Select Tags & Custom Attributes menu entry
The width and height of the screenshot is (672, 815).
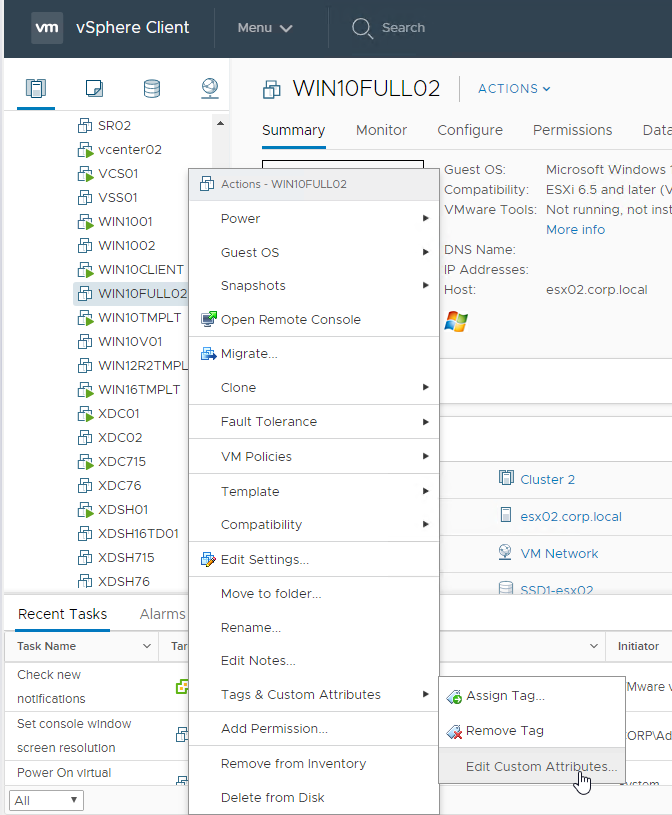[x=314, y=694]
